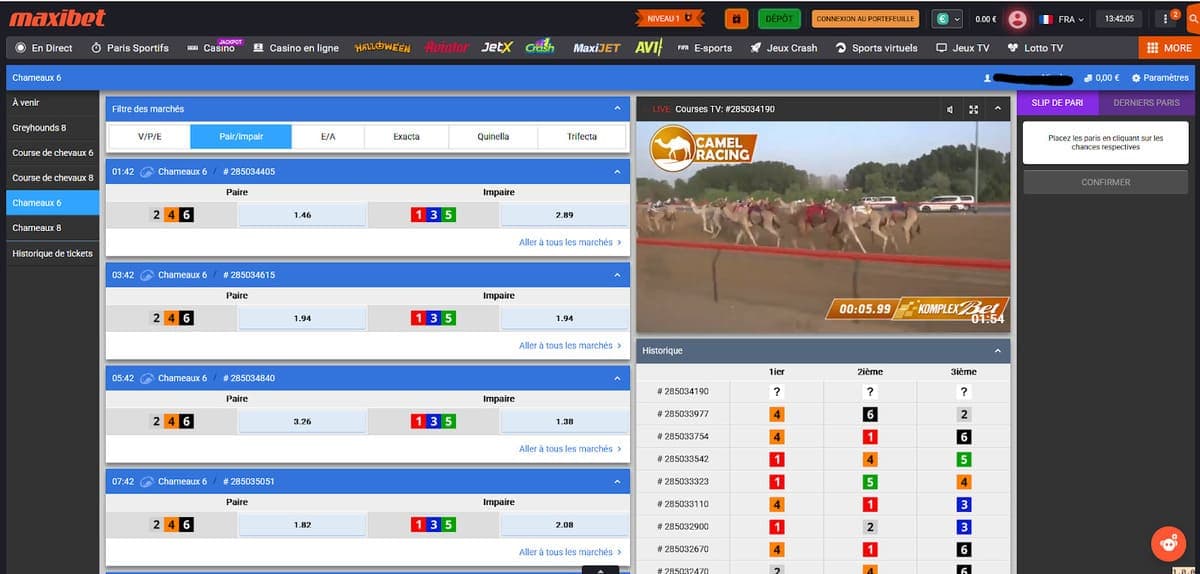Select the Pair/Impair market filter
The height and width of the screenshot is (574, 1200).
point(241,136)
